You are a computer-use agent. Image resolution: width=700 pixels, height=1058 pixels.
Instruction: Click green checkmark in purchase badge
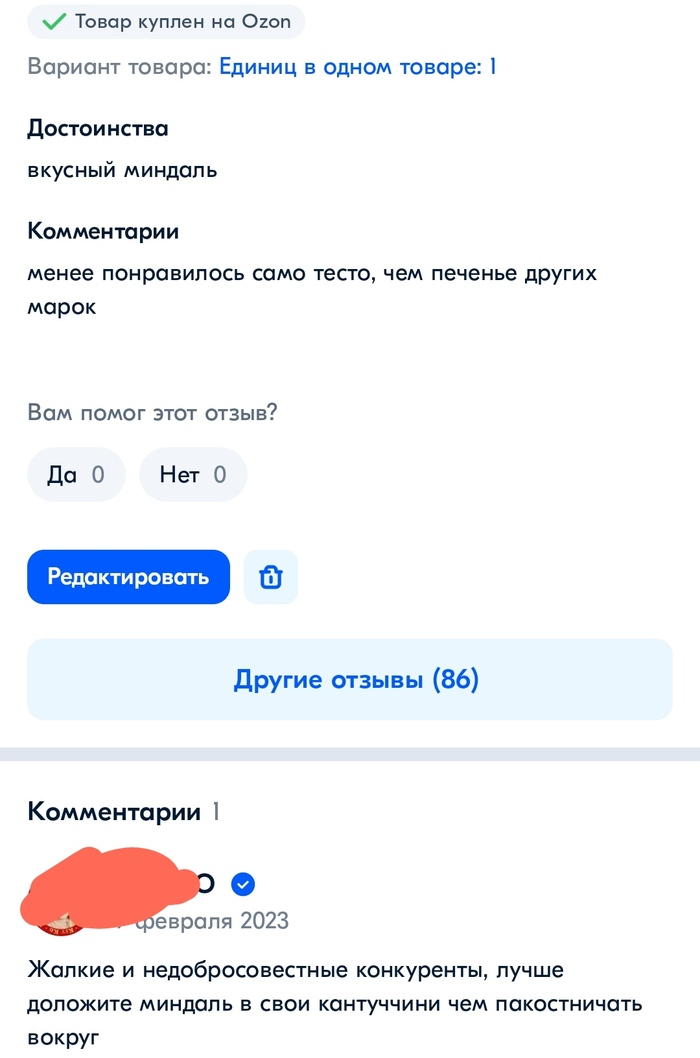click(x=53, y=21)
